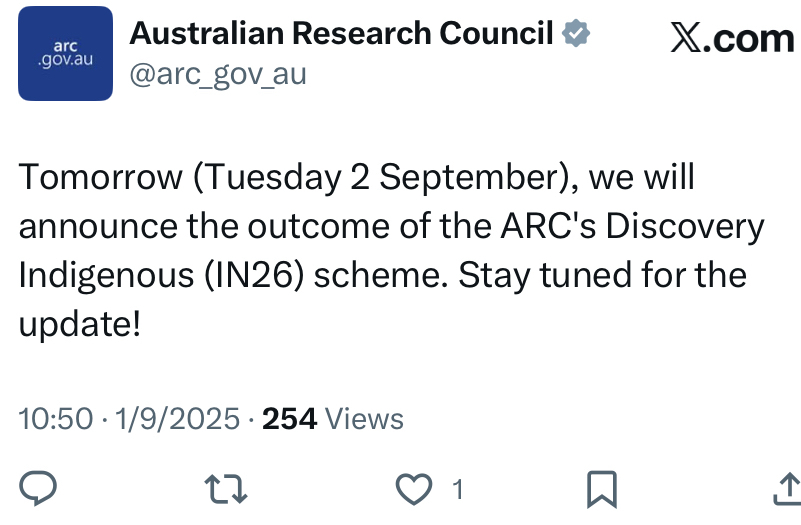View the 254 Views analytics
Viewport: 801px width, 525px height.
[333, 418]
